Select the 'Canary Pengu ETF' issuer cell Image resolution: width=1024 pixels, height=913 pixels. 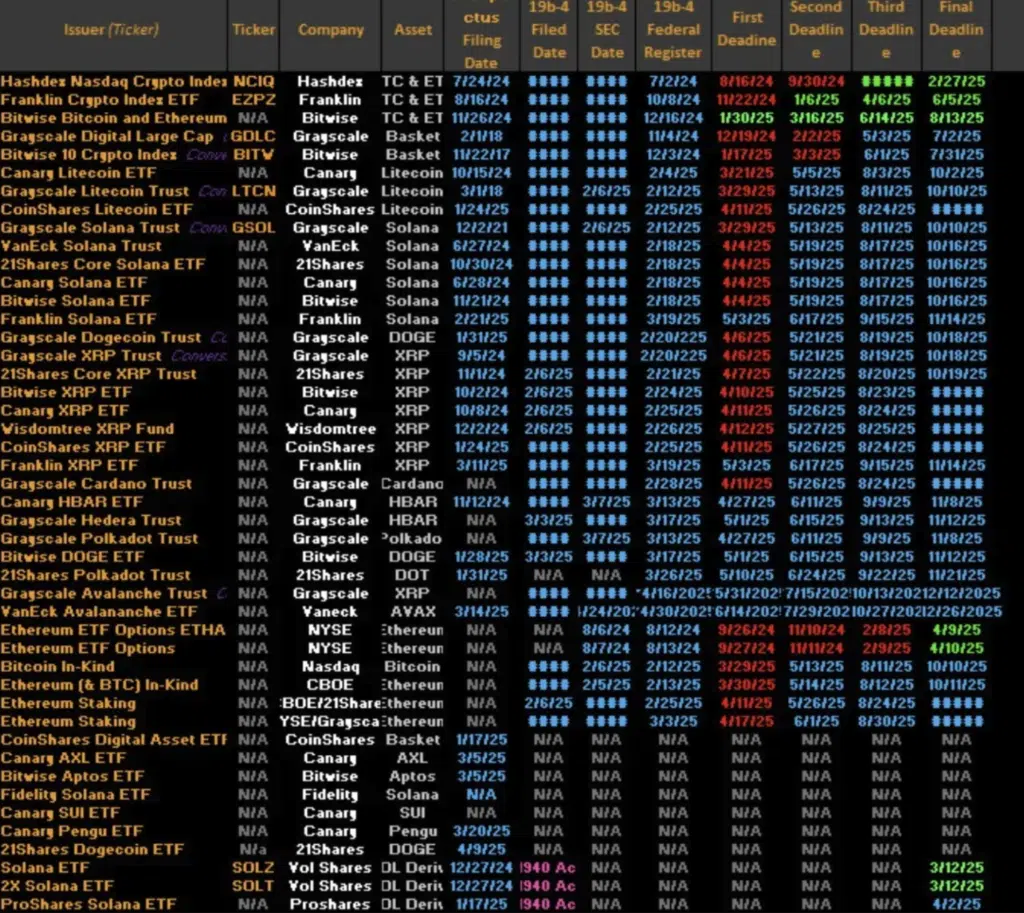click(71, 831)
